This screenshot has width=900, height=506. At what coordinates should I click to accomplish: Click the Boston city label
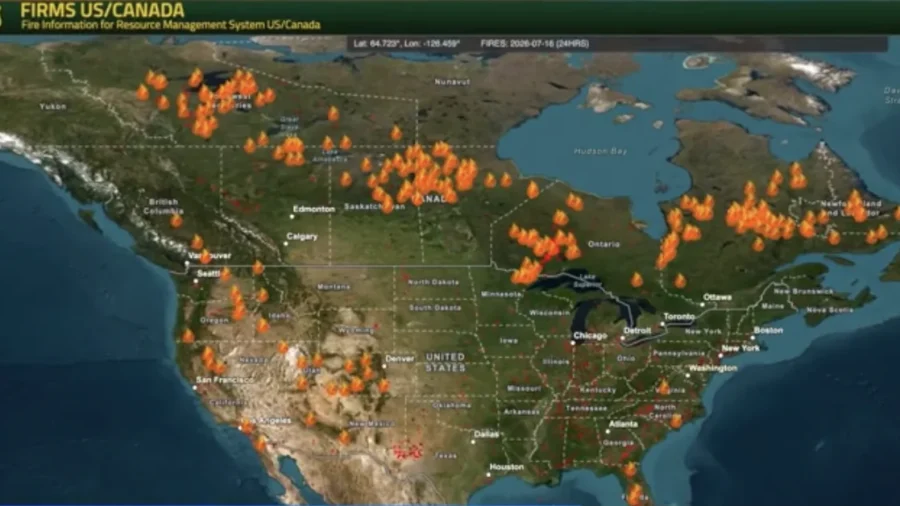[768, 330]
